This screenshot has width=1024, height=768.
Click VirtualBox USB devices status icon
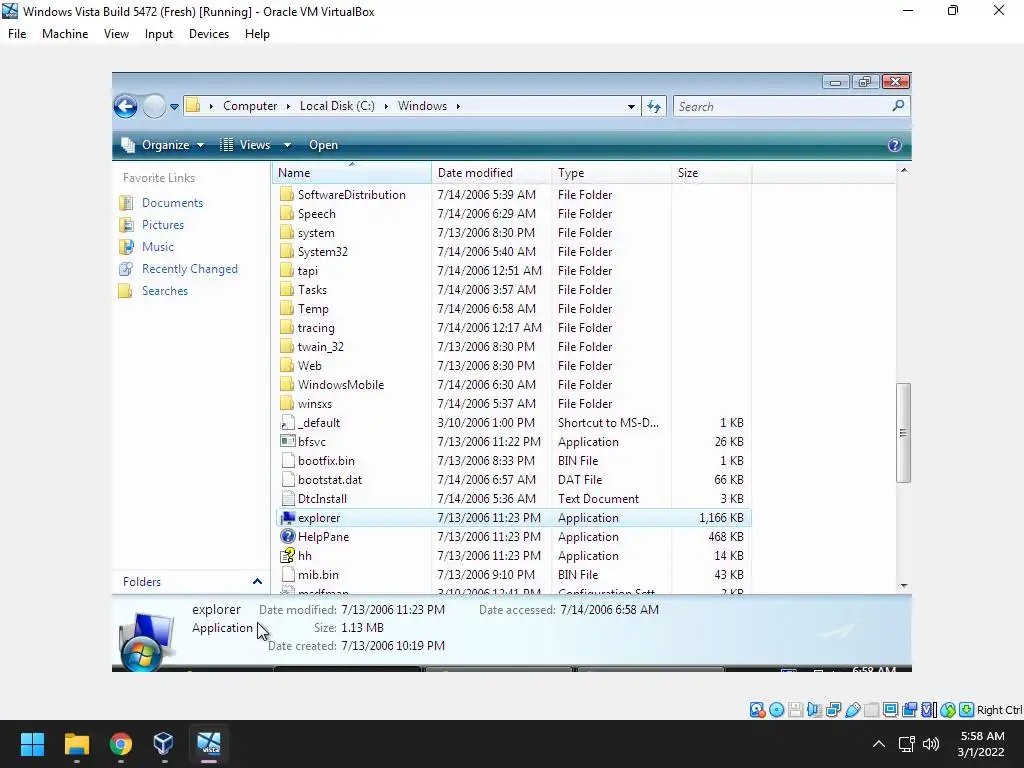pyautogui.click(x=852, y=710)
